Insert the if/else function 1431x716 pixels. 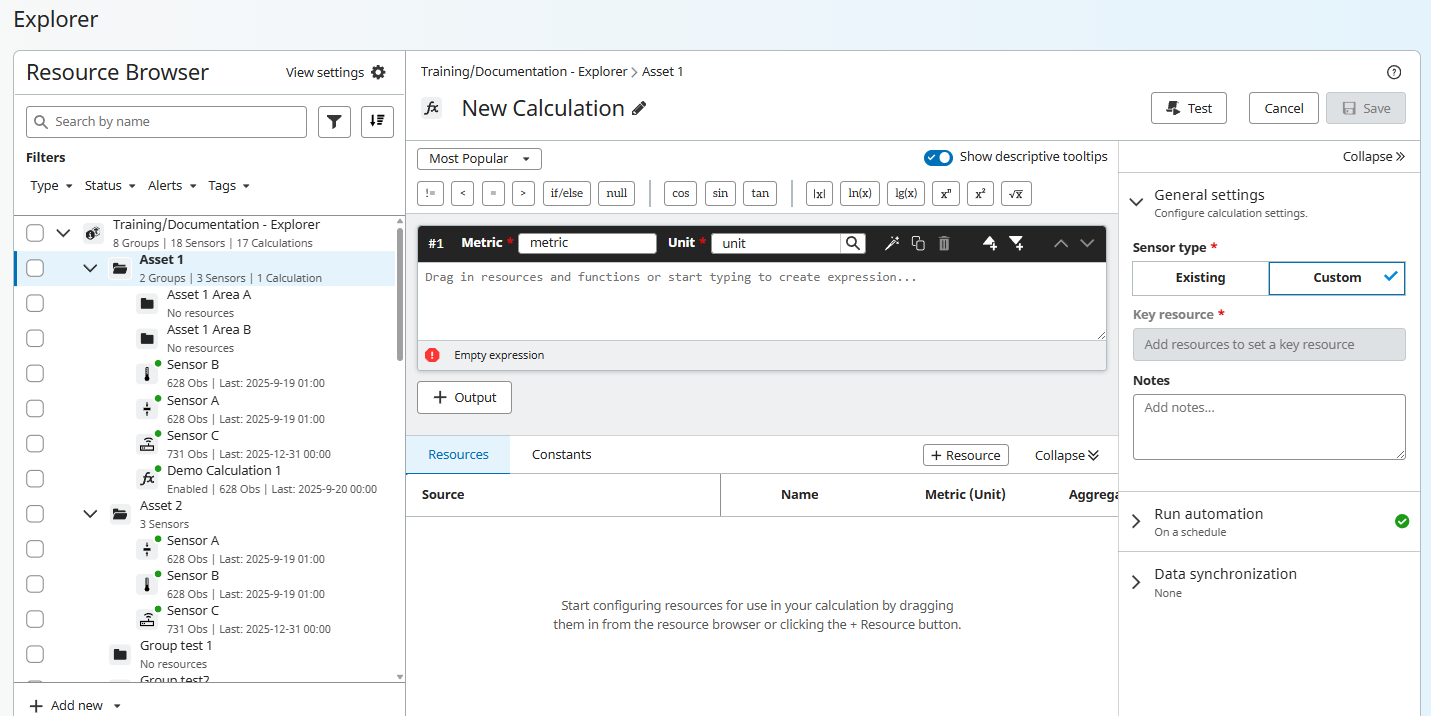568,193
